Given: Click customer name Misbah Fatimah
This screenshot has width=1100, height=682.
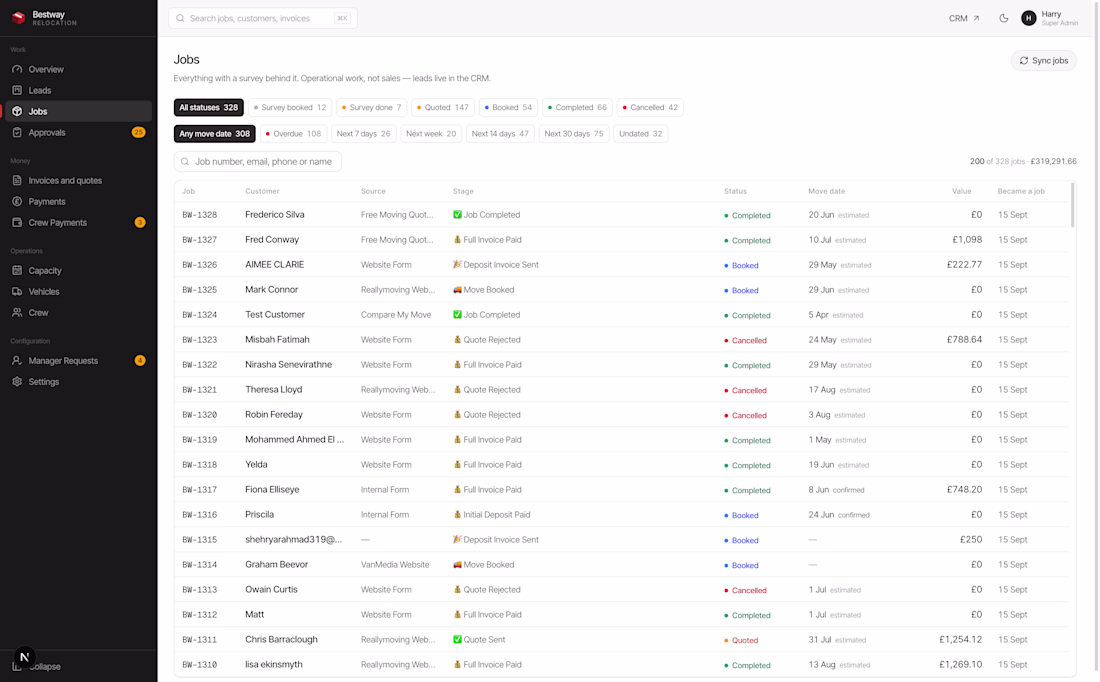Looking at the screenshot, I should pyautogui.click(x=277, y=340).
